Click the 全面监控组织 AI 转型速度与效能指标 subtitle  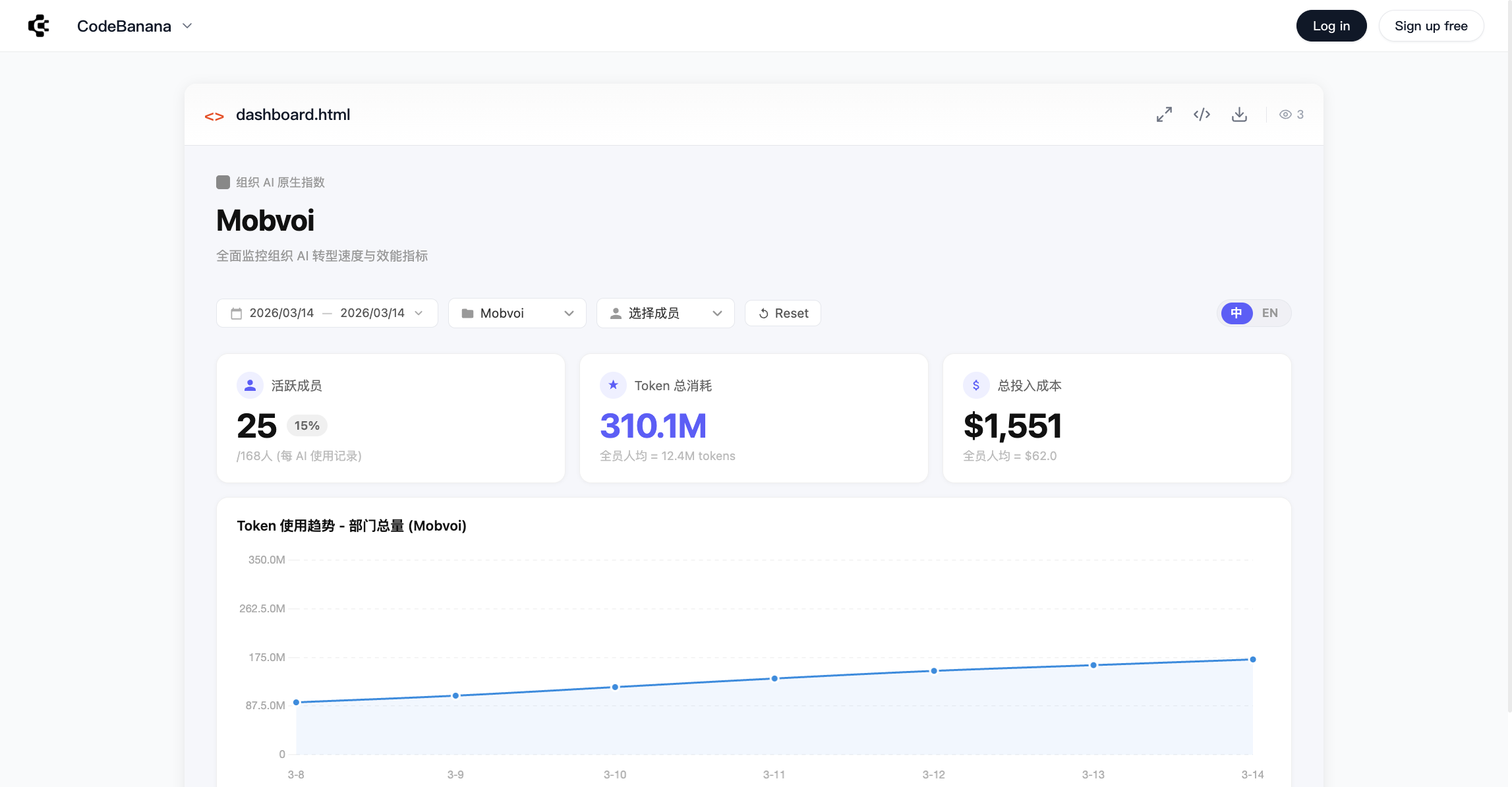(x=322, y=256)
